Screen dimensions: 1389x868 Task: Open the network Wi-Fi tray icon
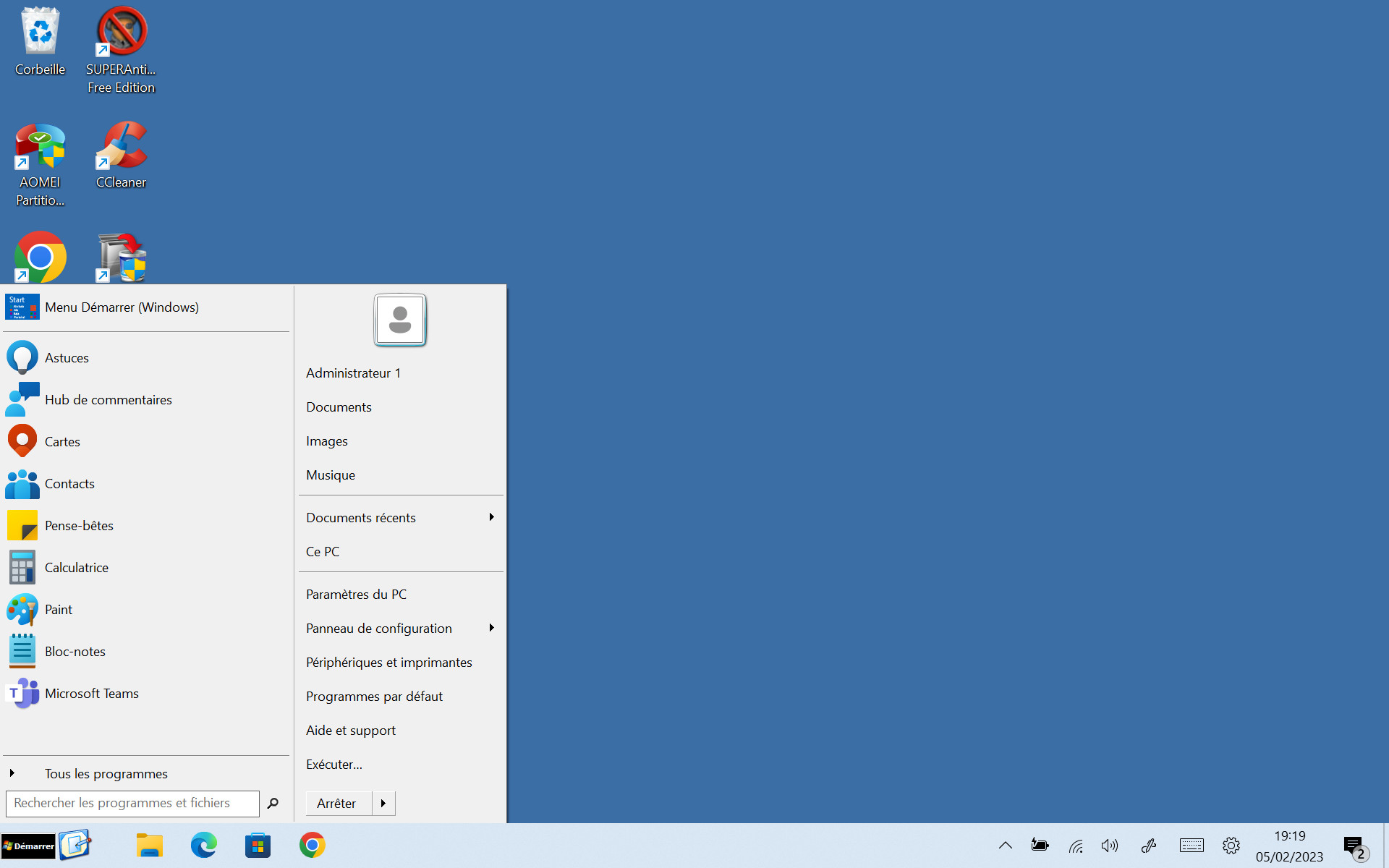pyautogui.click(x=1076, y=846)
